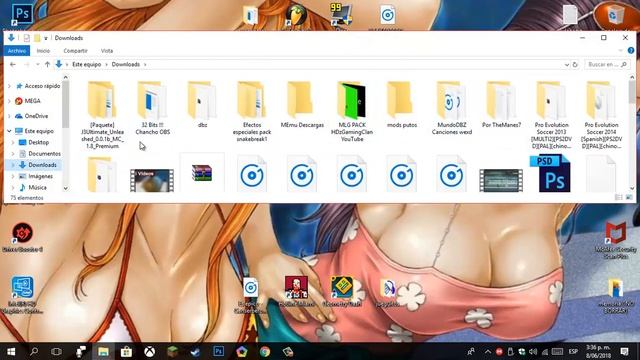Select the 32 Bits !!! Chancho OBS folder
This screenshot has width=640, height=360.
coord(153,108)
